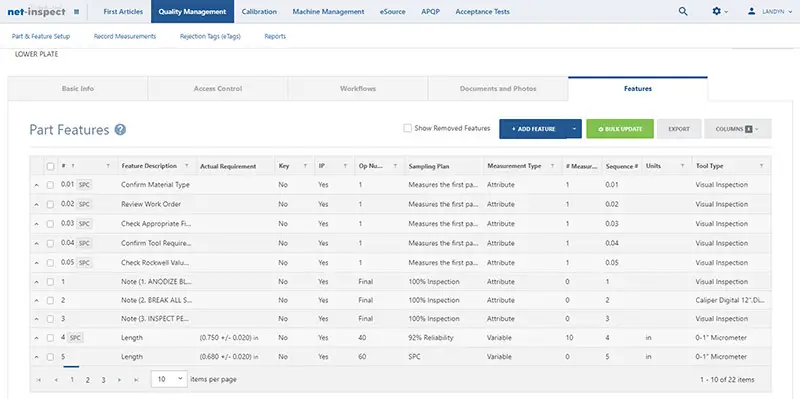Image resolution: width=800 pixels, height=399 pixels.
Task: Switch to the Access Control tab
Action: click(x=217, y=88)
